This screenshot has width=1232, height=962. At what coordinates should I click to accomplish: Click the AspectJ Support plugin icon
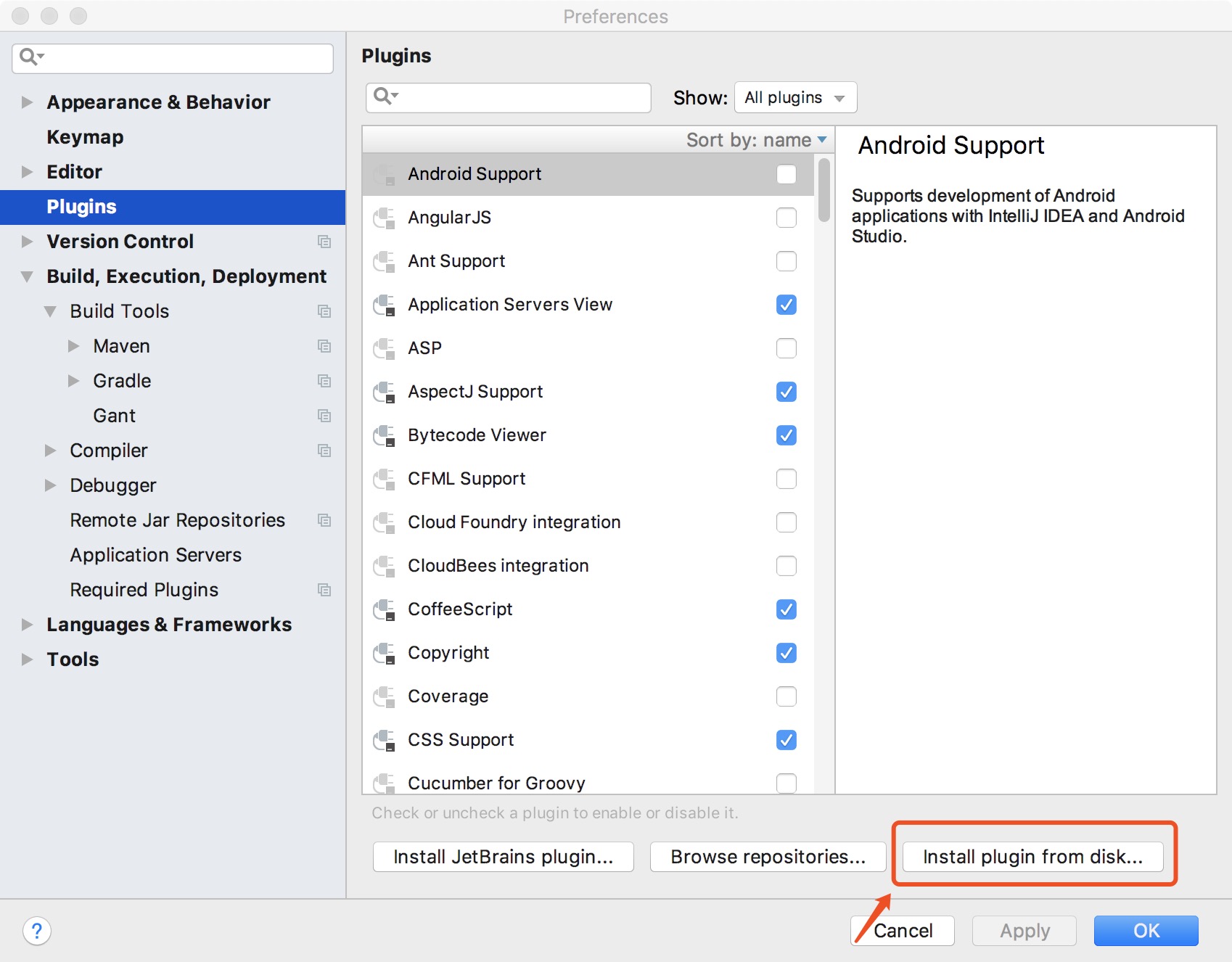[384, 392]
